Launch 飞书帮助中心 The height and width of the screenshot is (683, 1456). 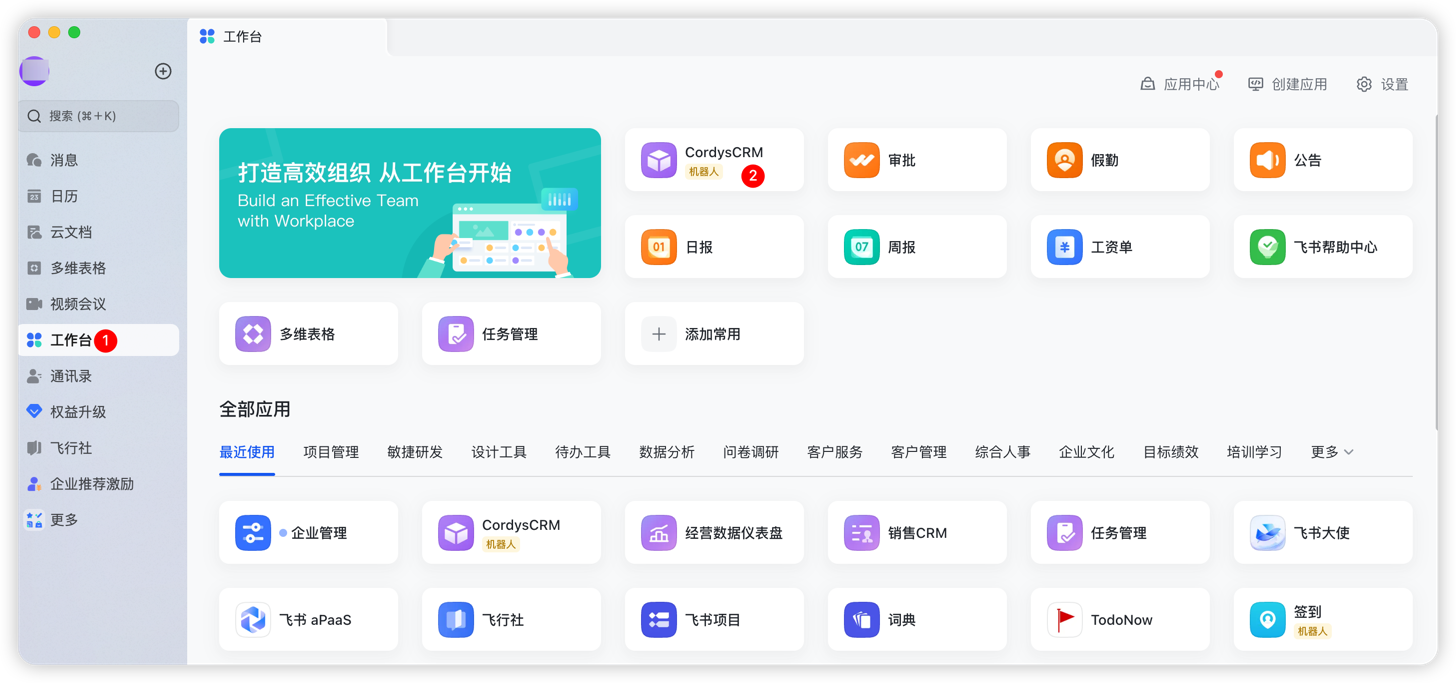[x=1322, y=246]
